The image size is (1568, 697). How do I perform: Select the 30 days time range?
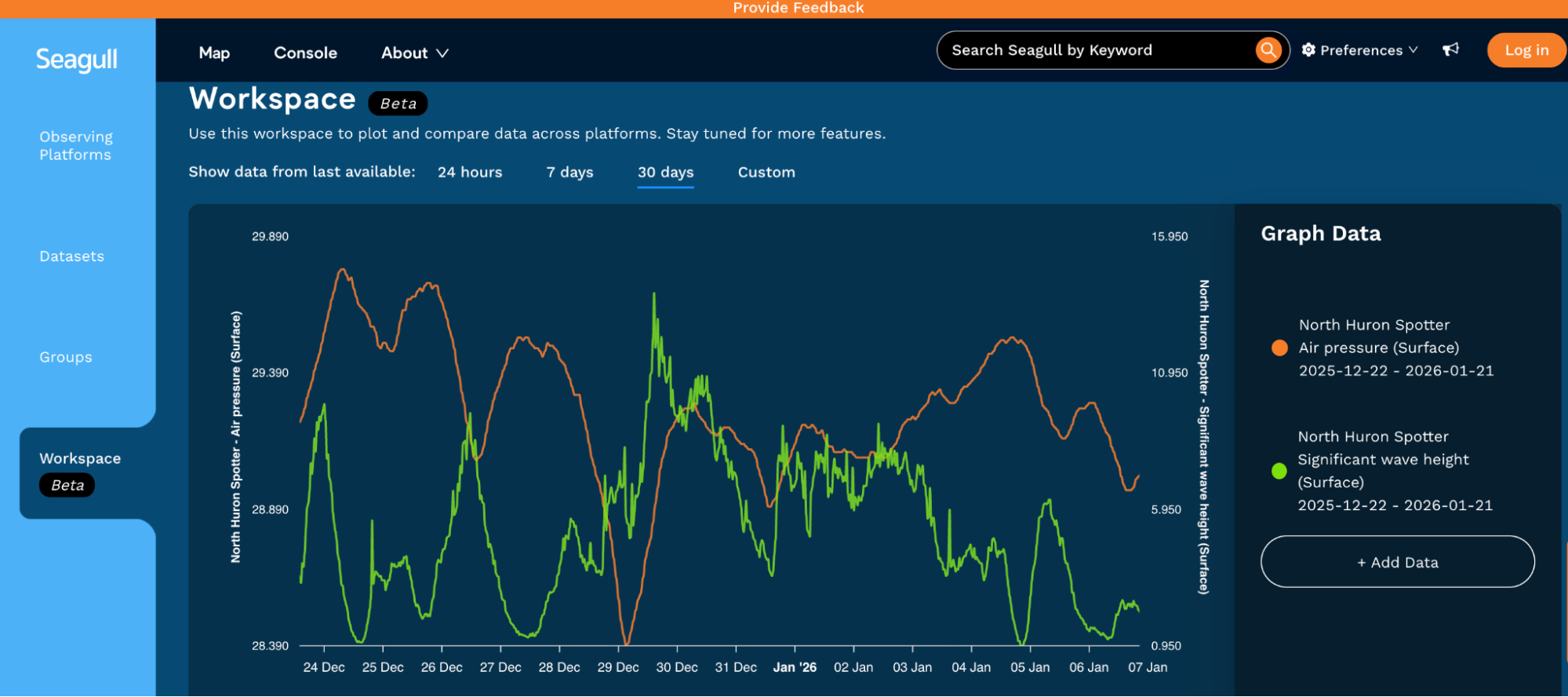[x=665, y=173]
